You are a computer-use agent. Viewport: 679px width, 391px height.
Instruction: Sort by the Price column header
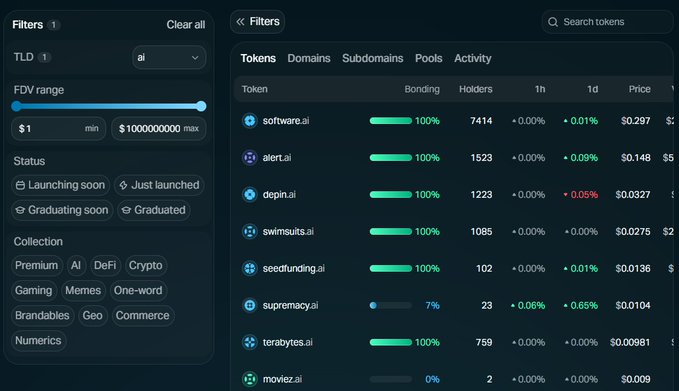pos(640,89)
